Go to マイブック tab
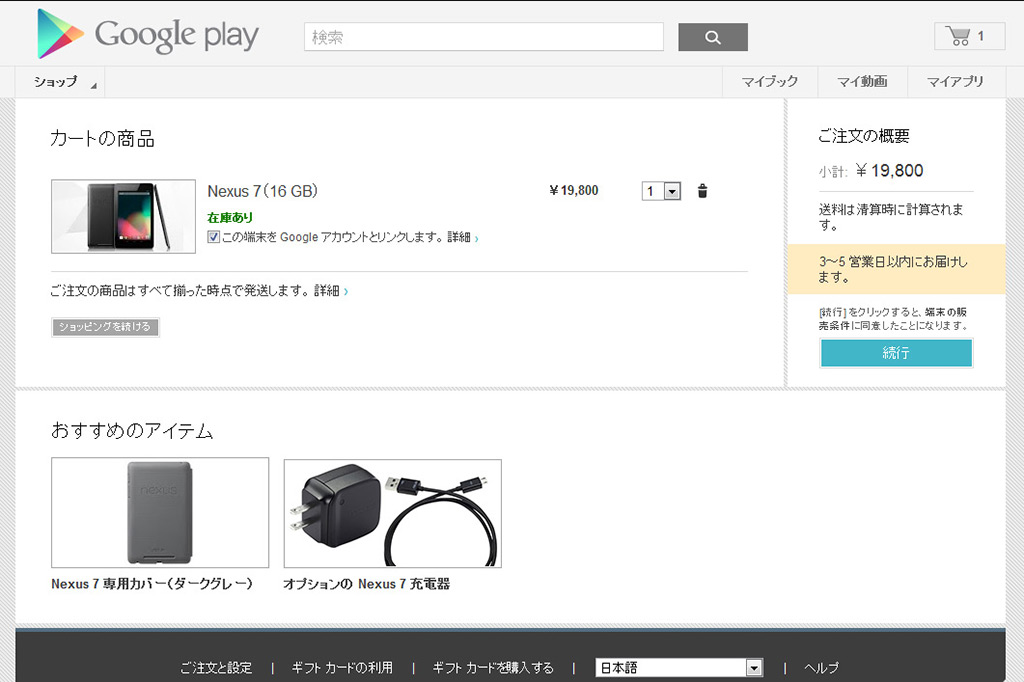1024x682 pixels. tap(769, 82)
